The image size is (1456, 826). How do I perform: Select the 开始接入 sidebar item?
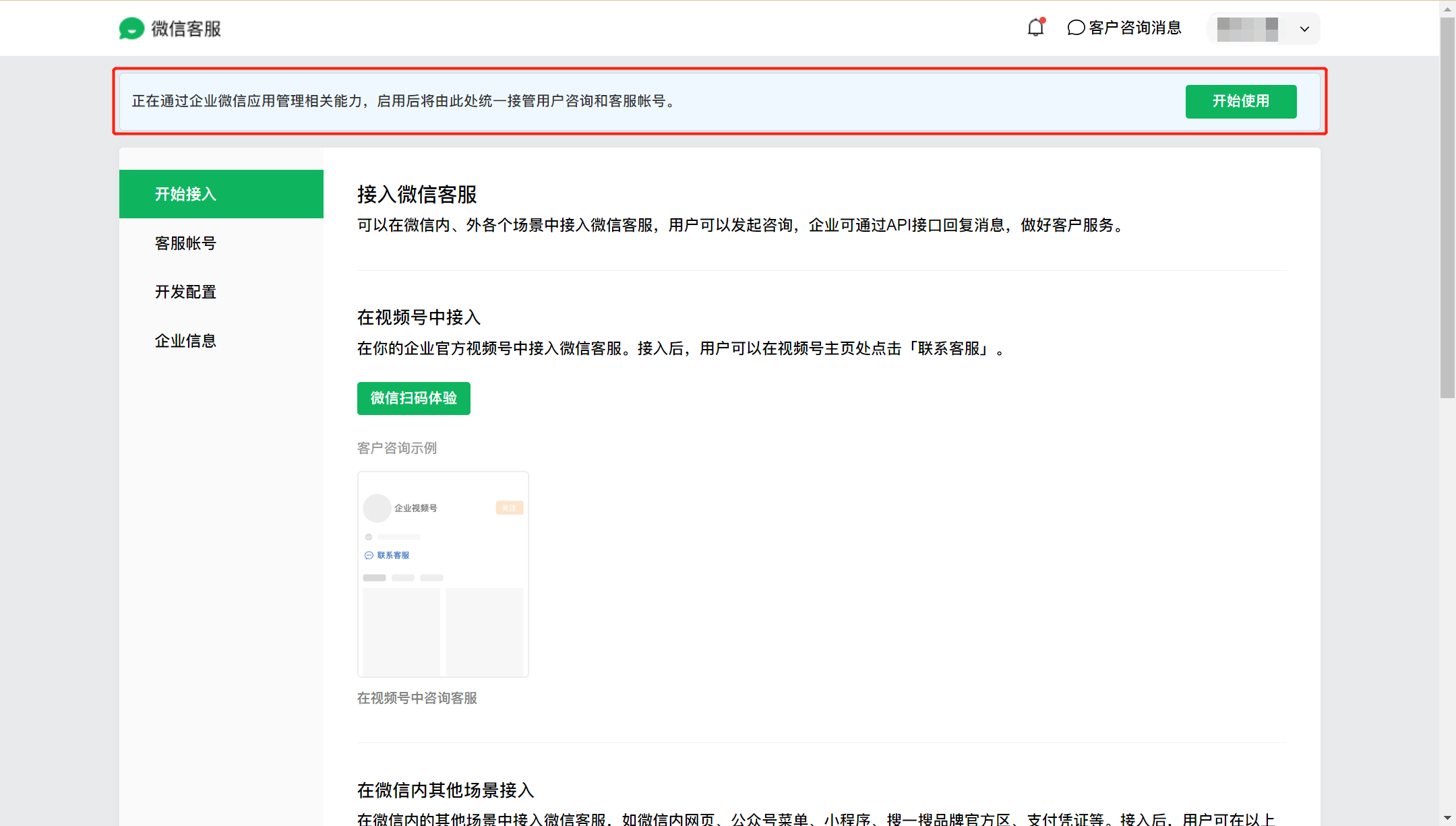click(221, 194)
